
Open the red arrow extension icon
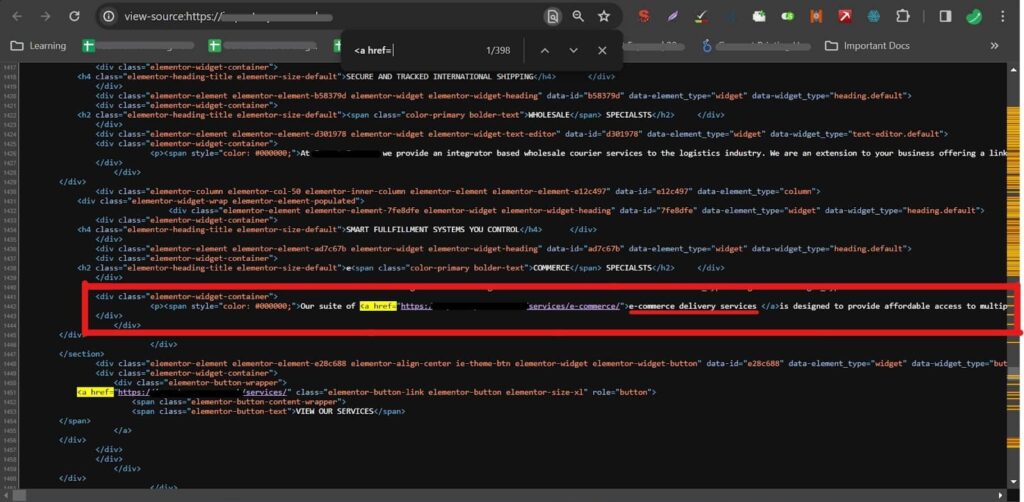[845, 16]
